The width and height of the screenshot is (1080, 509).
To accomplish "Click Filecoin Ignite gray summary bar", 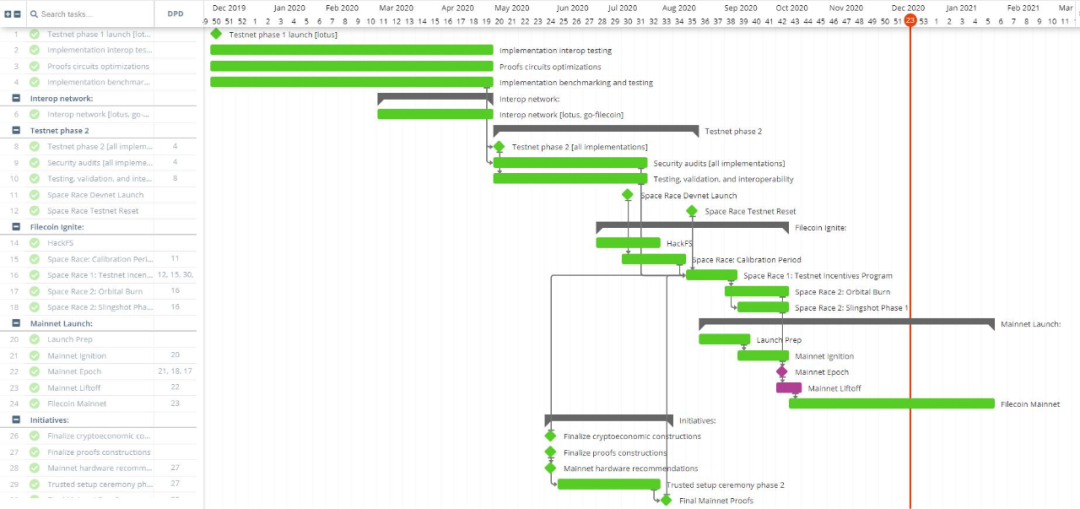I will [692, 225].
